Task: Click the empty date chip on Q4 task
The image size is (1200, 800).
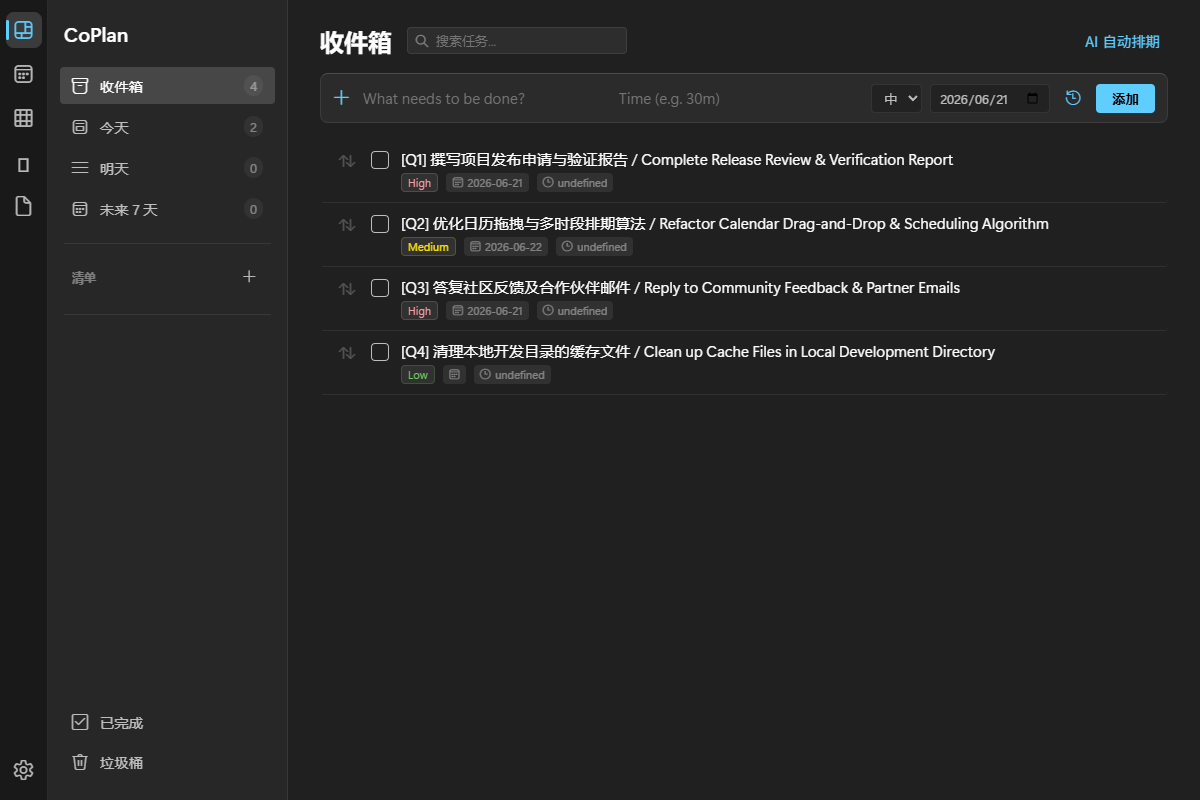Action: pos(455,375)
